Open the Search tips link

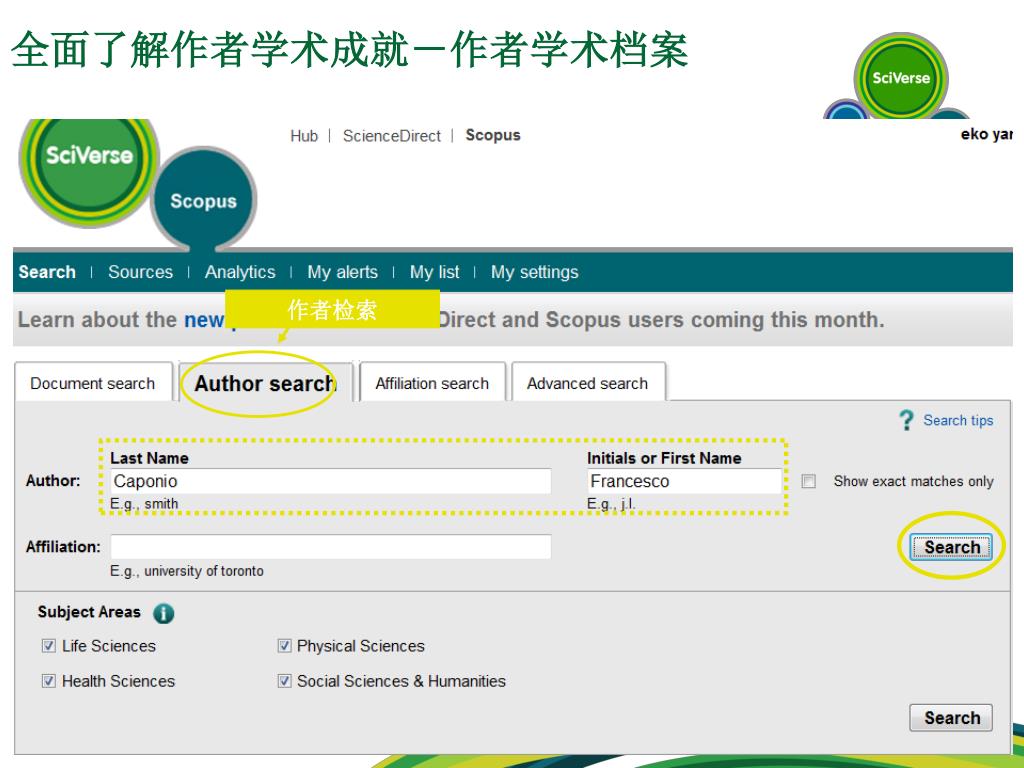(x=958, y=421)
